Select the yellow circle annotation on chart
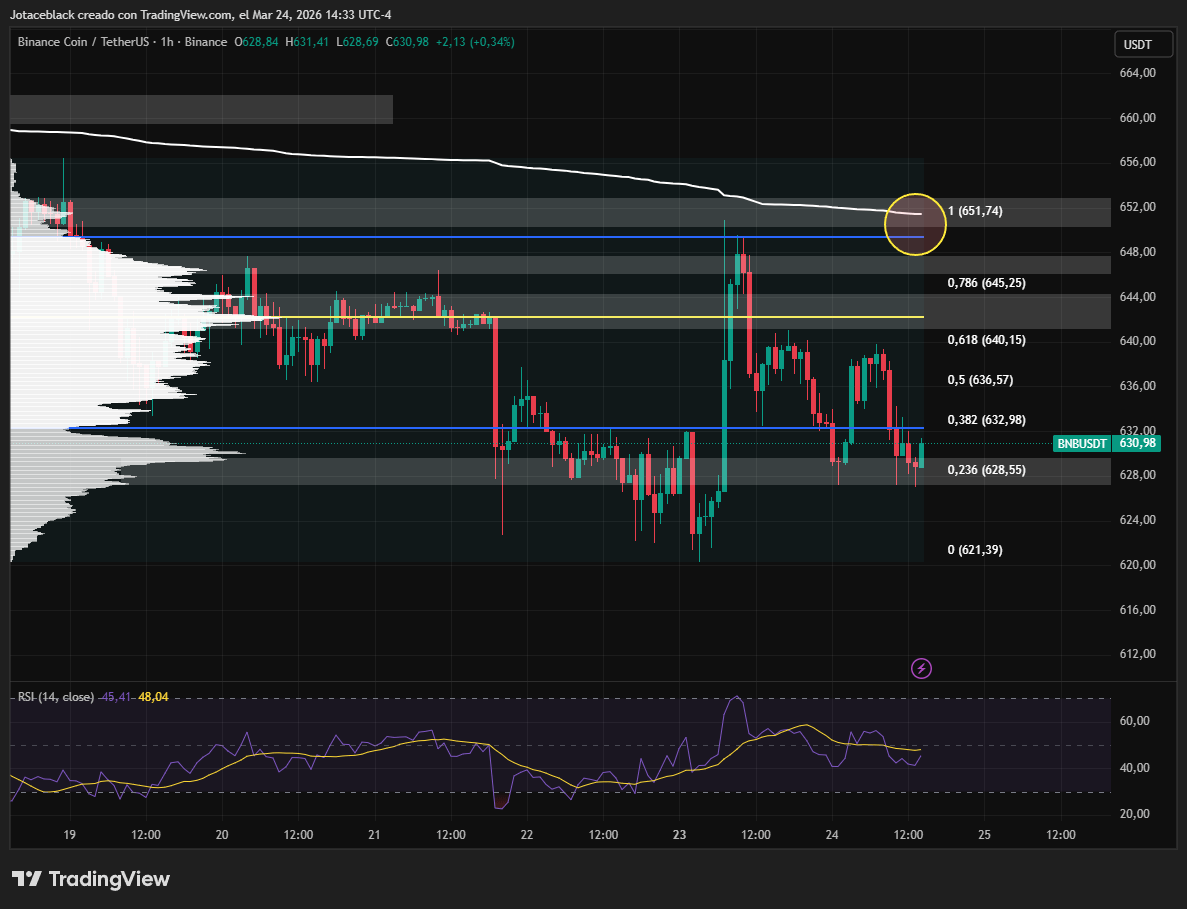 [915, 223]
